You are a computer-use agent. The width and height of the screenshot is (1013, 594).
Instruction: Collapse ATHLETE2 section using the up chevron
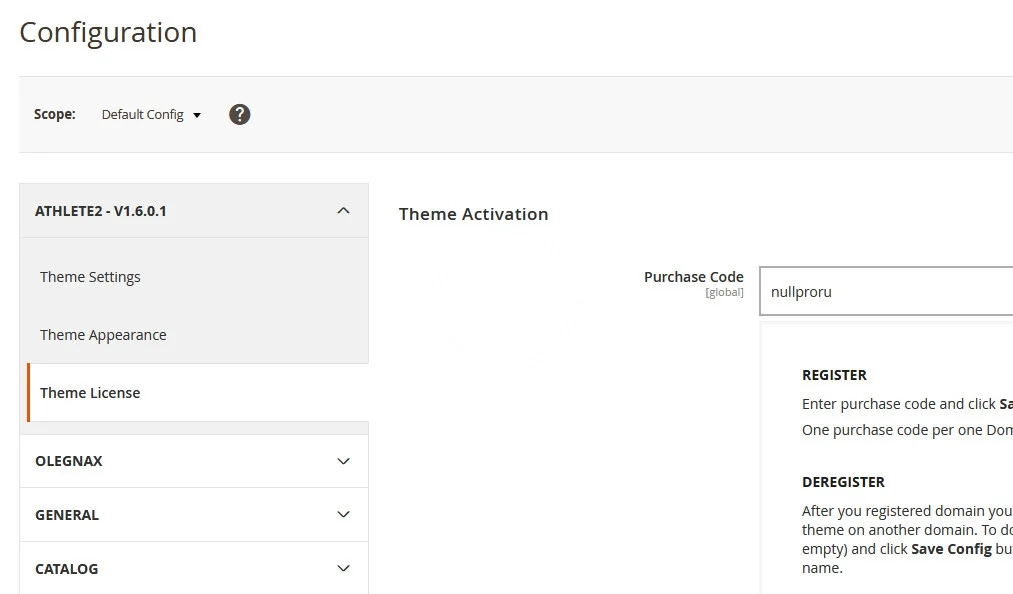coord(343,211)
